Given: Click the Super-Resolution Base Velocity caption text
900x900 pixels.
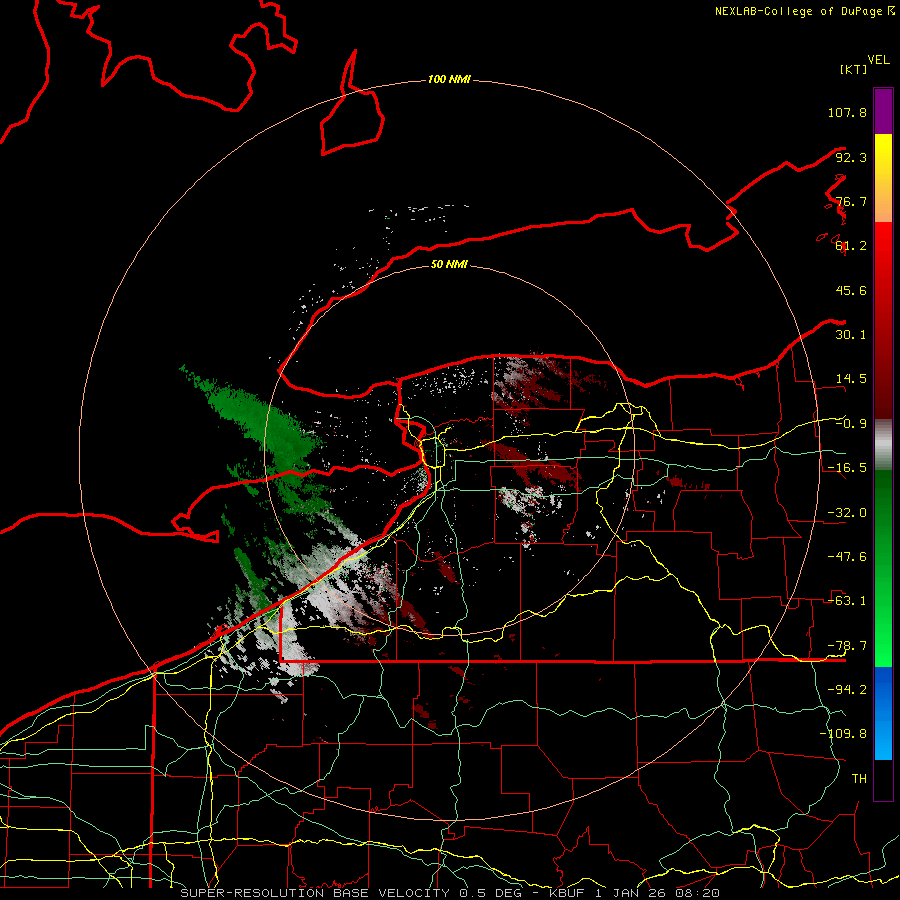Looking at the screenshot, I should (449, 893).
